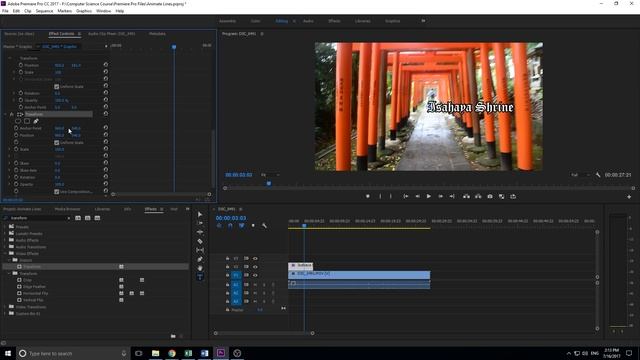Filter Effects by Accelerated Effects icon
This screenshot has width=640, height=360.
point(78,218)
